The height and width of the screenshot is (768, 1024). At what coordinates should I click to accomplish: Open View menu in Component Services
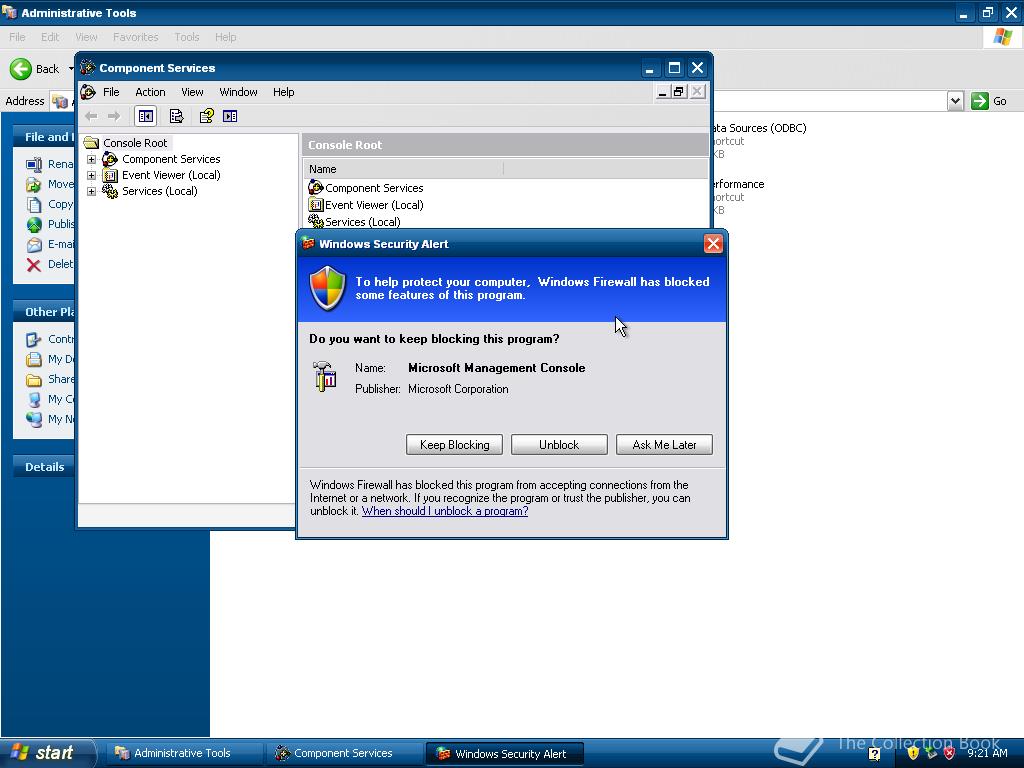pyautogui.click(x=192, y=92)
